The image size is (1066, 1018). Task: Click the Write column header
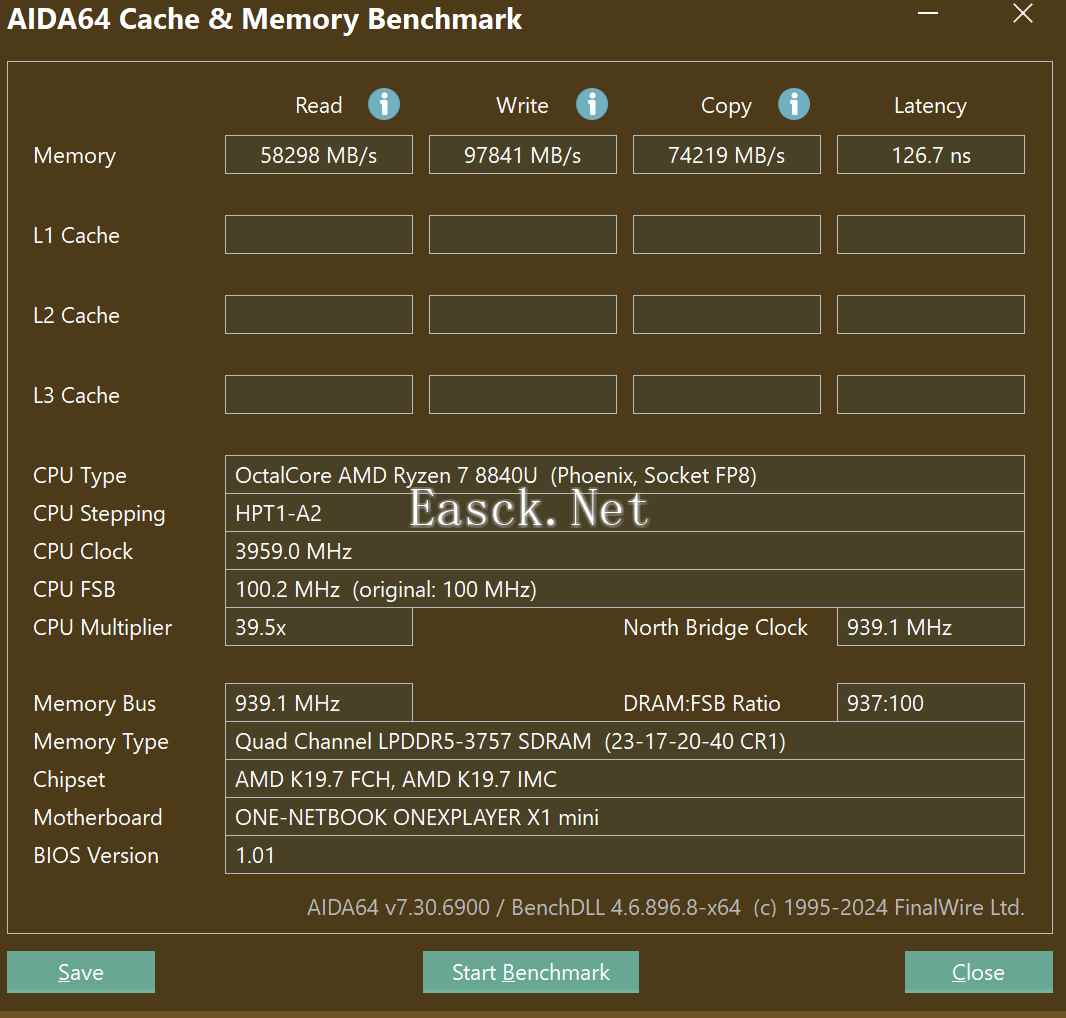522,105
